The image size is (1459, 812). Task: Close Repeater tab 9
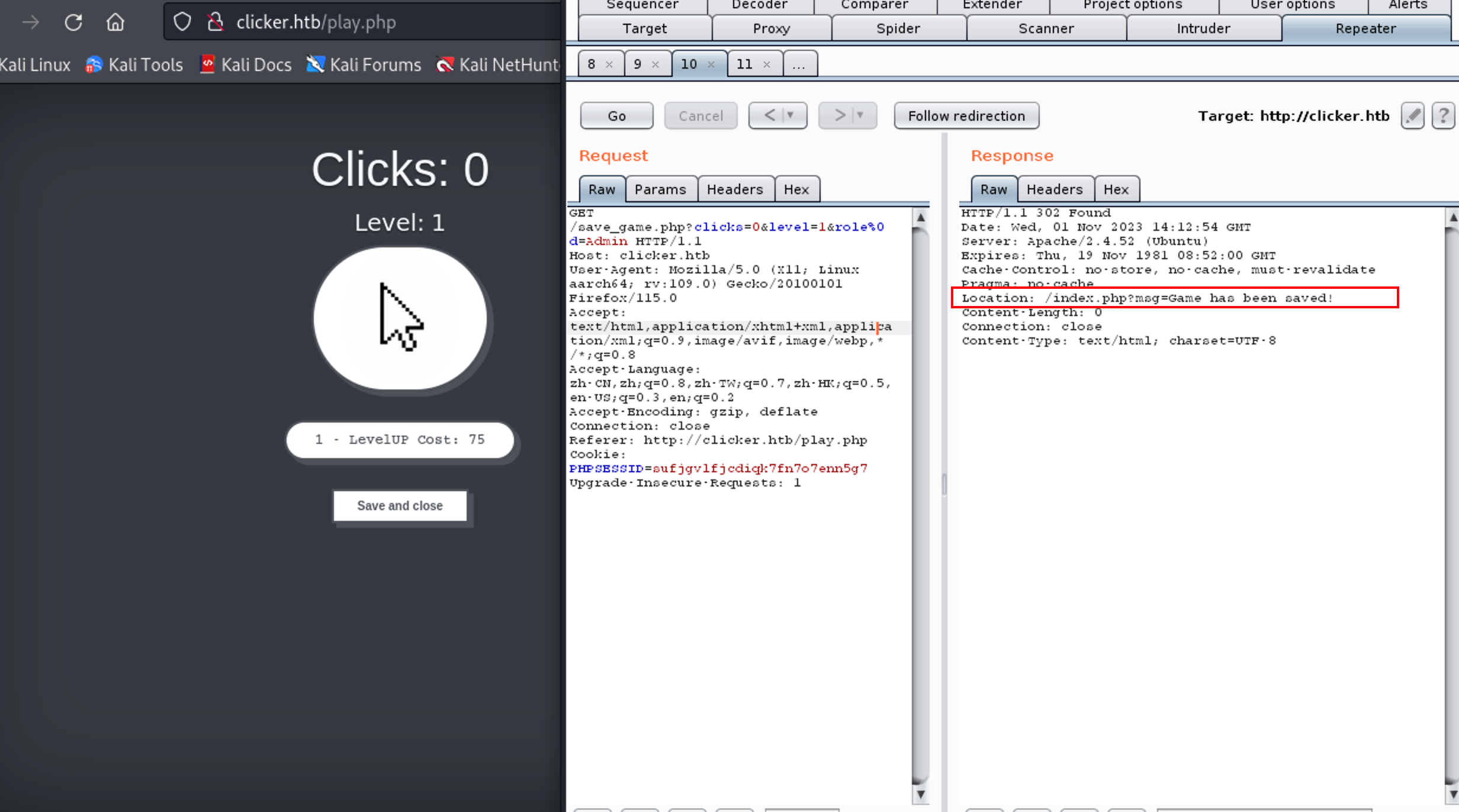(x=655, y=65)
